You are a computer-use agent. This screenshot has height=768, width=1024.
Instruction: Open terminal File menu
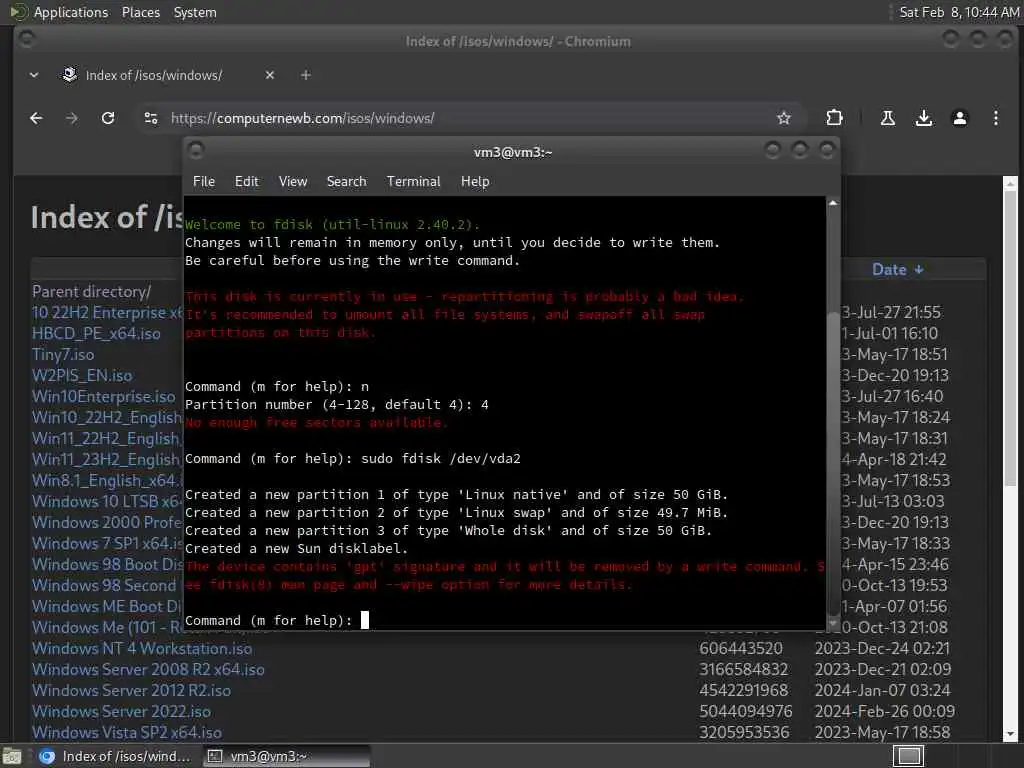[204, 182]
